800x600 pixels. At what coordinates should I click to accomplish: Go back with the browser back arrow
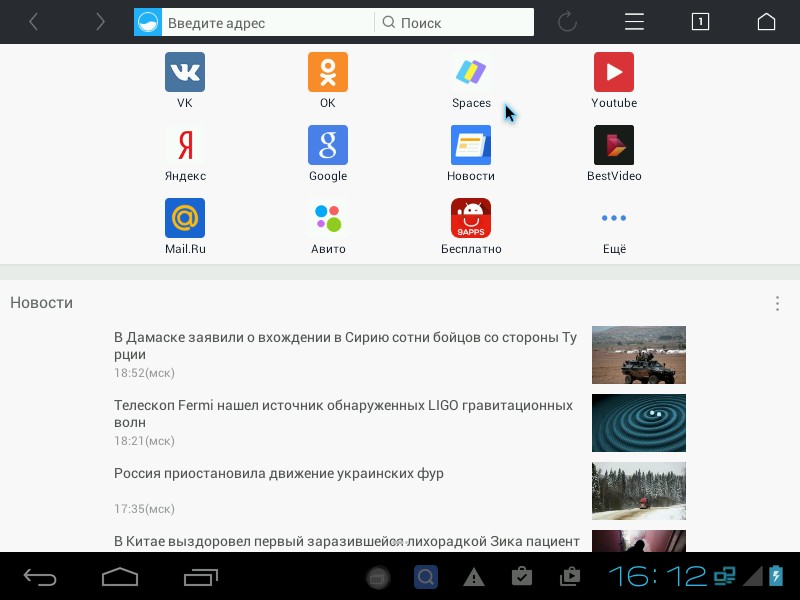pyautogui.click(x=34, y=22)
